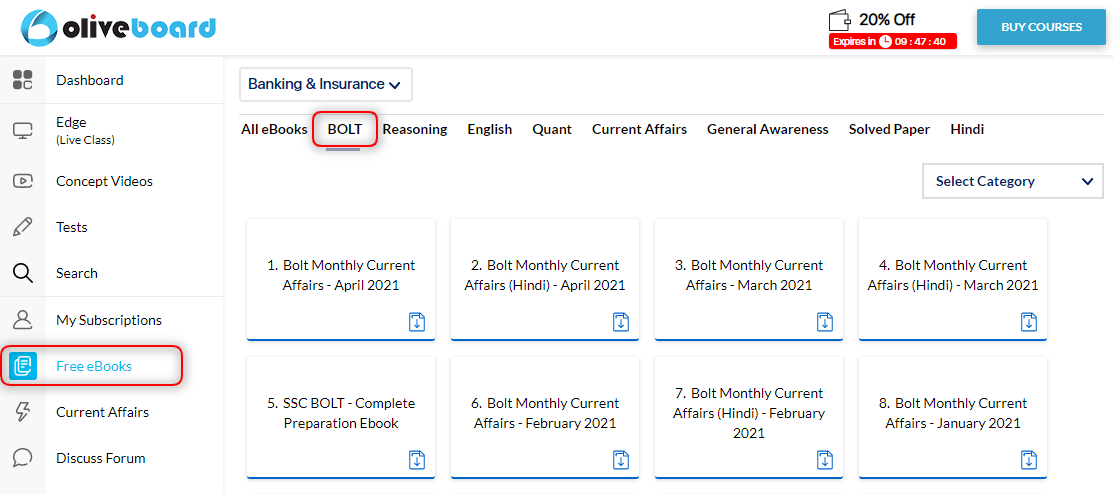Download the SSC BOLT Complete Preparation Ebook
1113x494 pixels.
tap(417, 460)
